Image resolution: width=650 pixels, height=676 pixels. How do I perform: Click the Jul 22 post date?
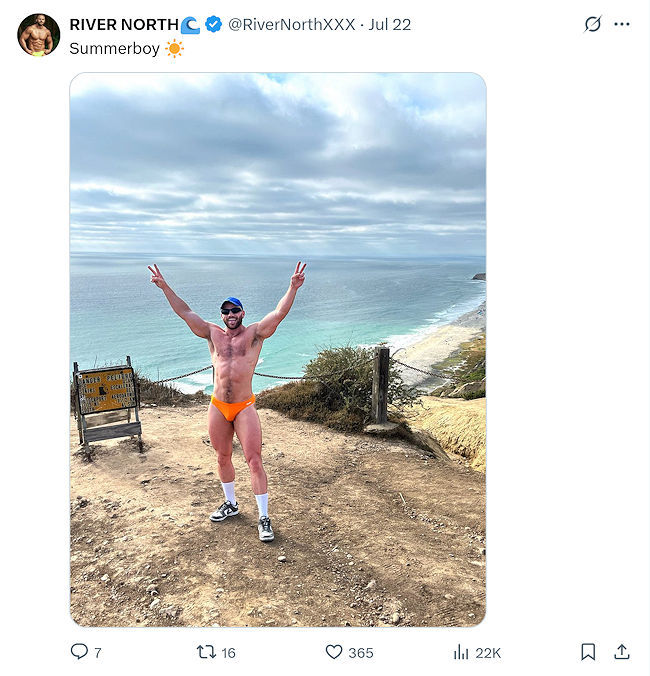390,24
